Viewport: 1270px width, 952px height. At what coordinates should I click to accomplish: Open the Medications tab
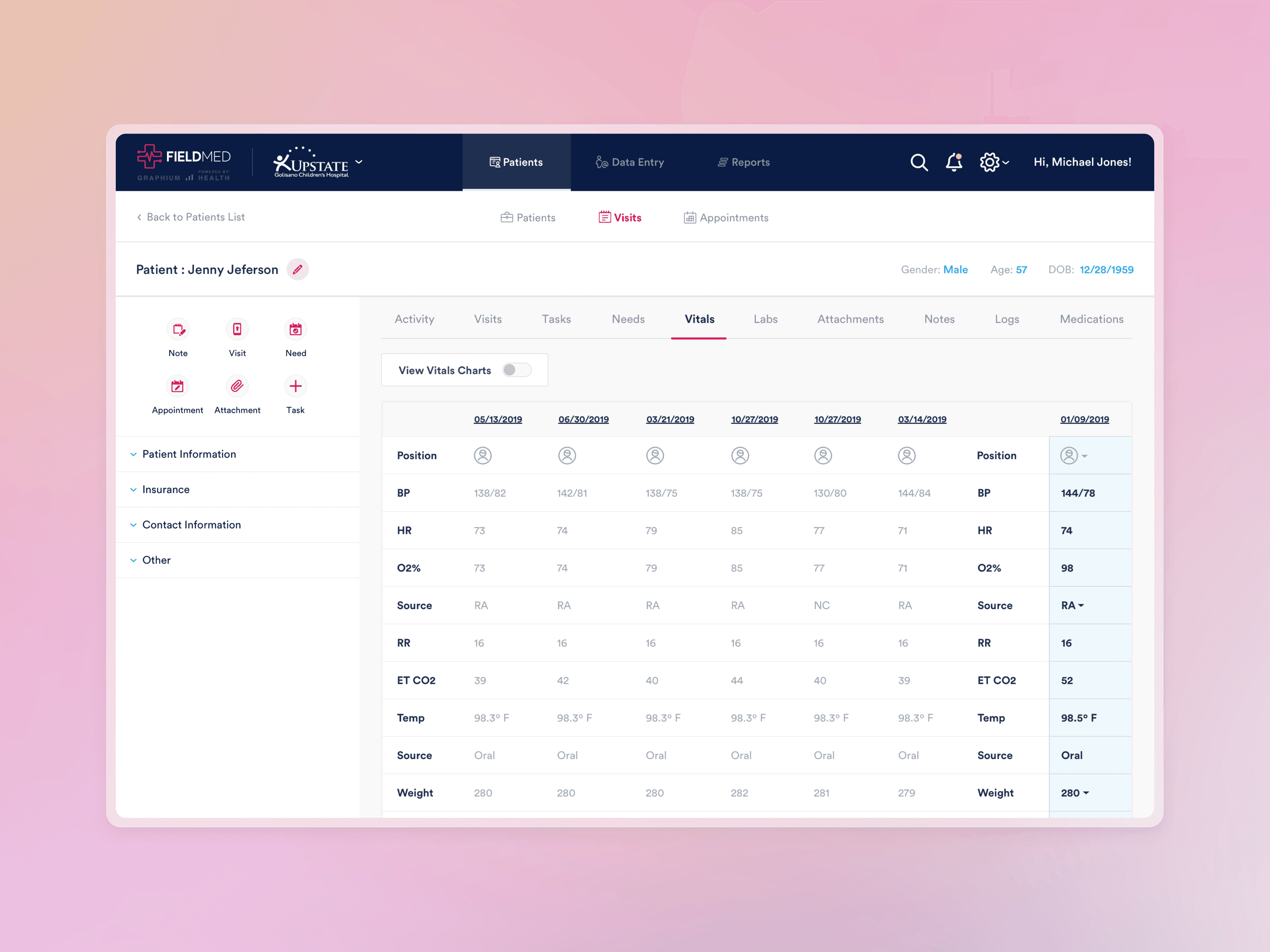pyautogui.click(x=1091, y=319)
